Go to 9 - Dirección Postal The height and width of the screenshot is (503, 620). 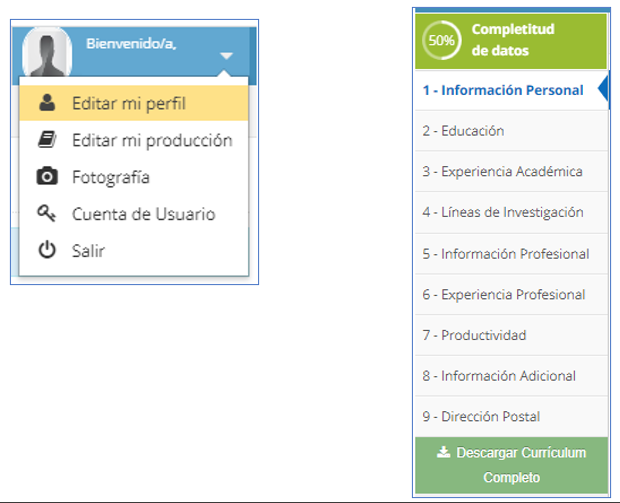click(511, 416)
